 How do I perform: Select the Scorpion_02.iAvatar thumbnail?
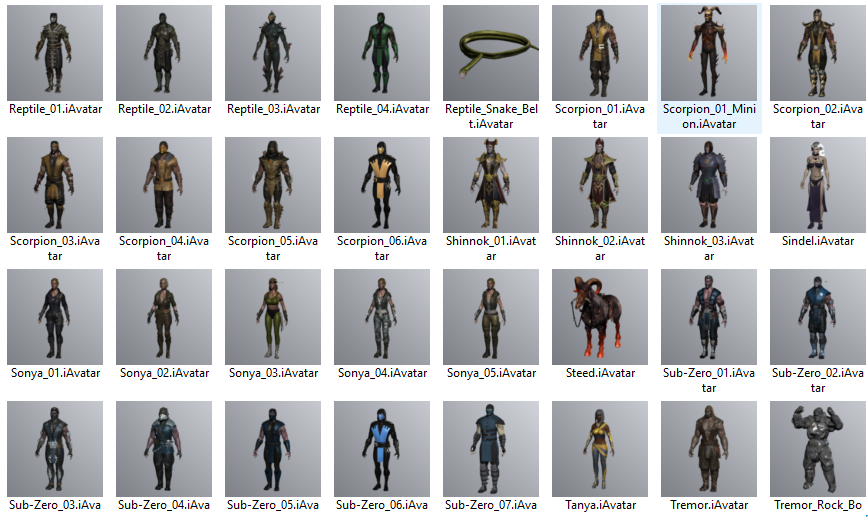pyautogui.click(x=818, y=53)
